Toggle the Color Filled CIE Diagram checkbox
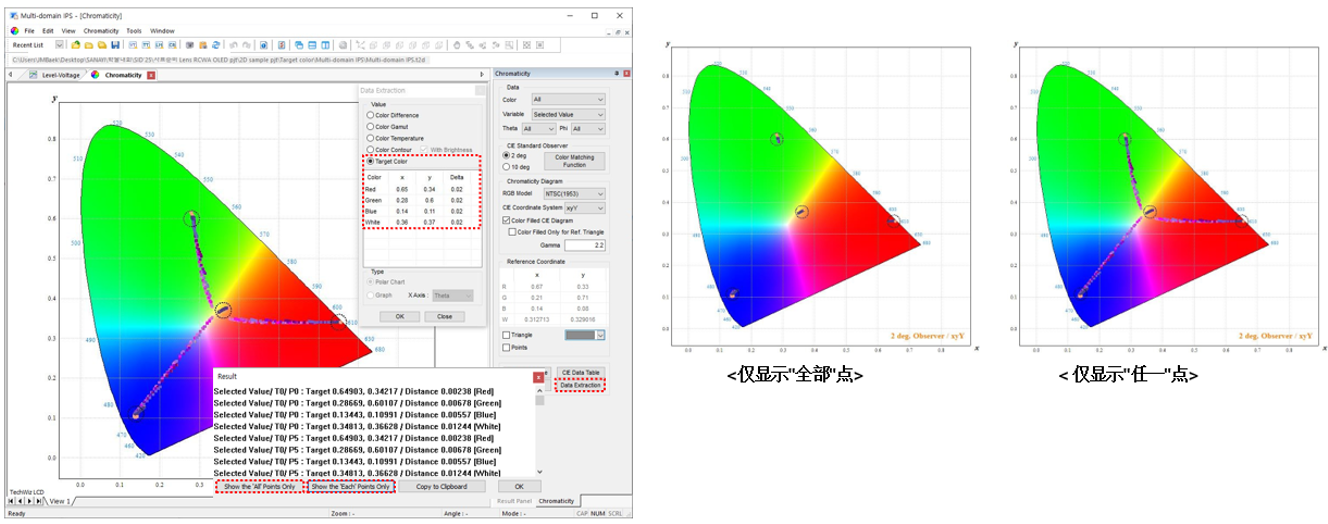 pyautogui.click(x=506, y=219)
